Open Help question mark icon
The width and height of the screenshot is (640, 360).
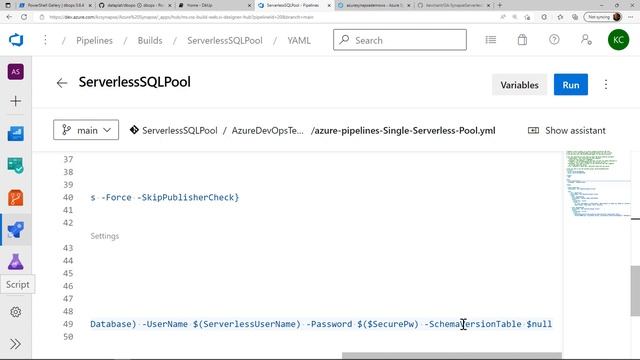click(x=554, y=40)
